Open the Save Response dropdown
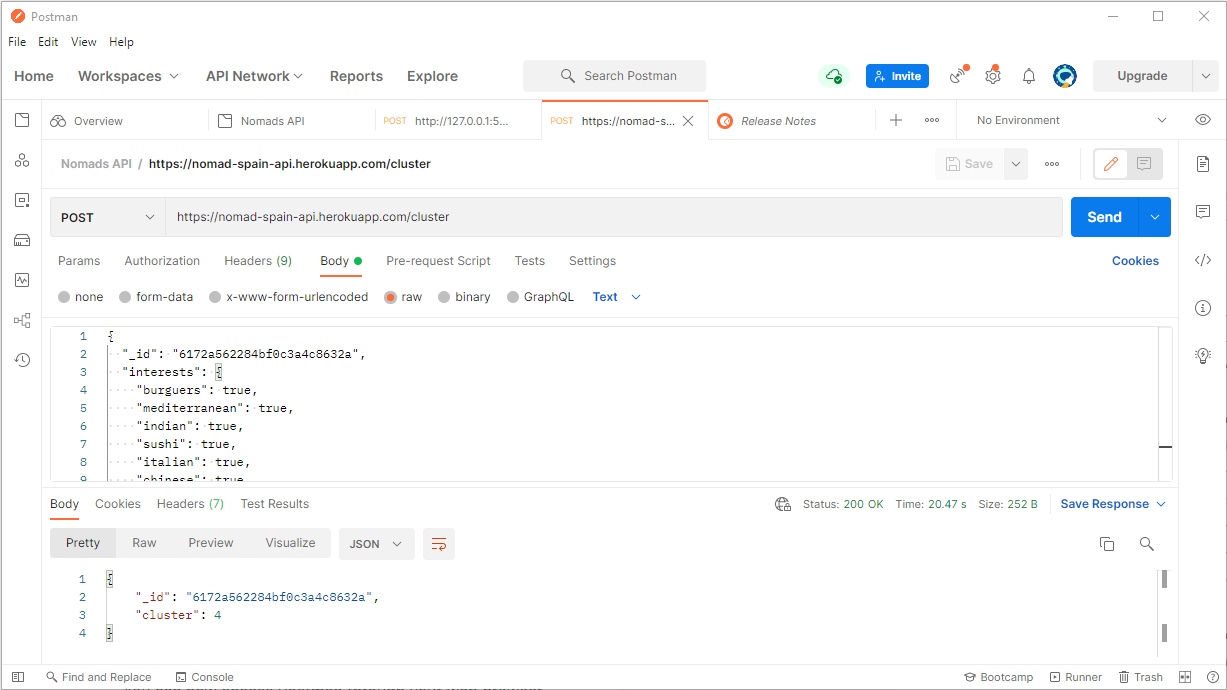Viewport: 1227px width, 690px height. click(1113, 504)
